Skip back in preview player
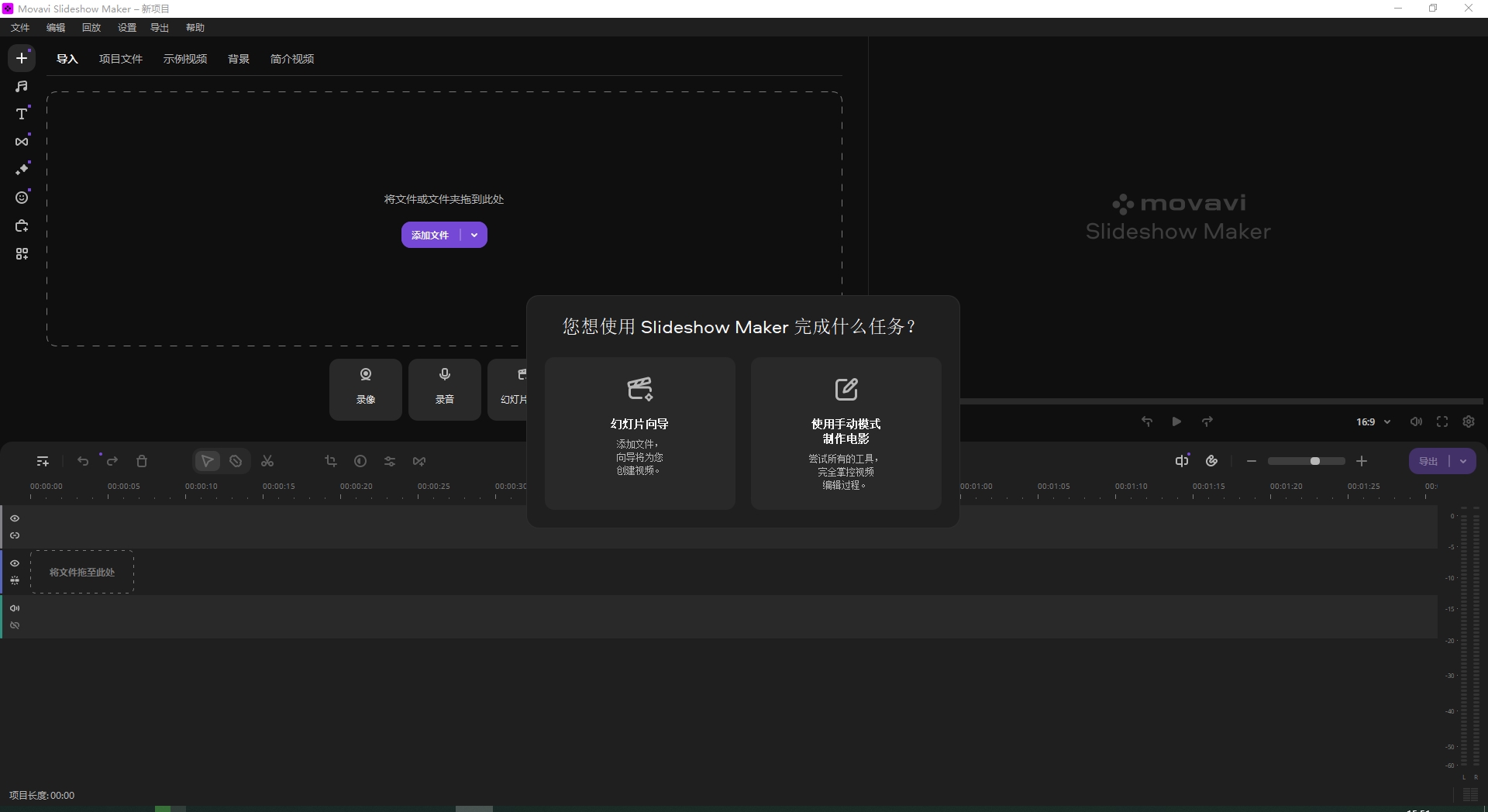 click(x=1147, y=421)
